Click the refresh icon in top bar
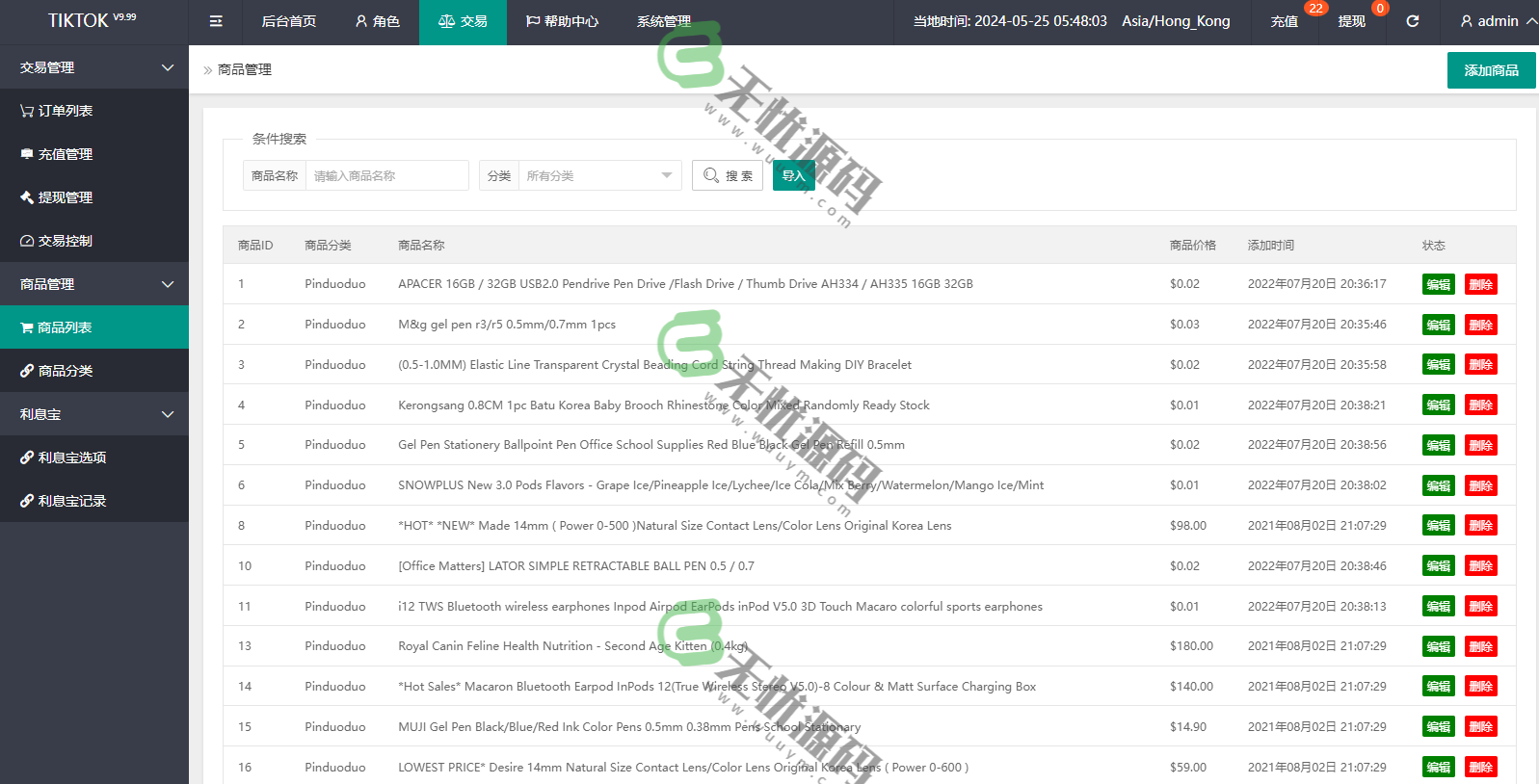This screenshot has width=1539, height=784. tap(1413, 21)
